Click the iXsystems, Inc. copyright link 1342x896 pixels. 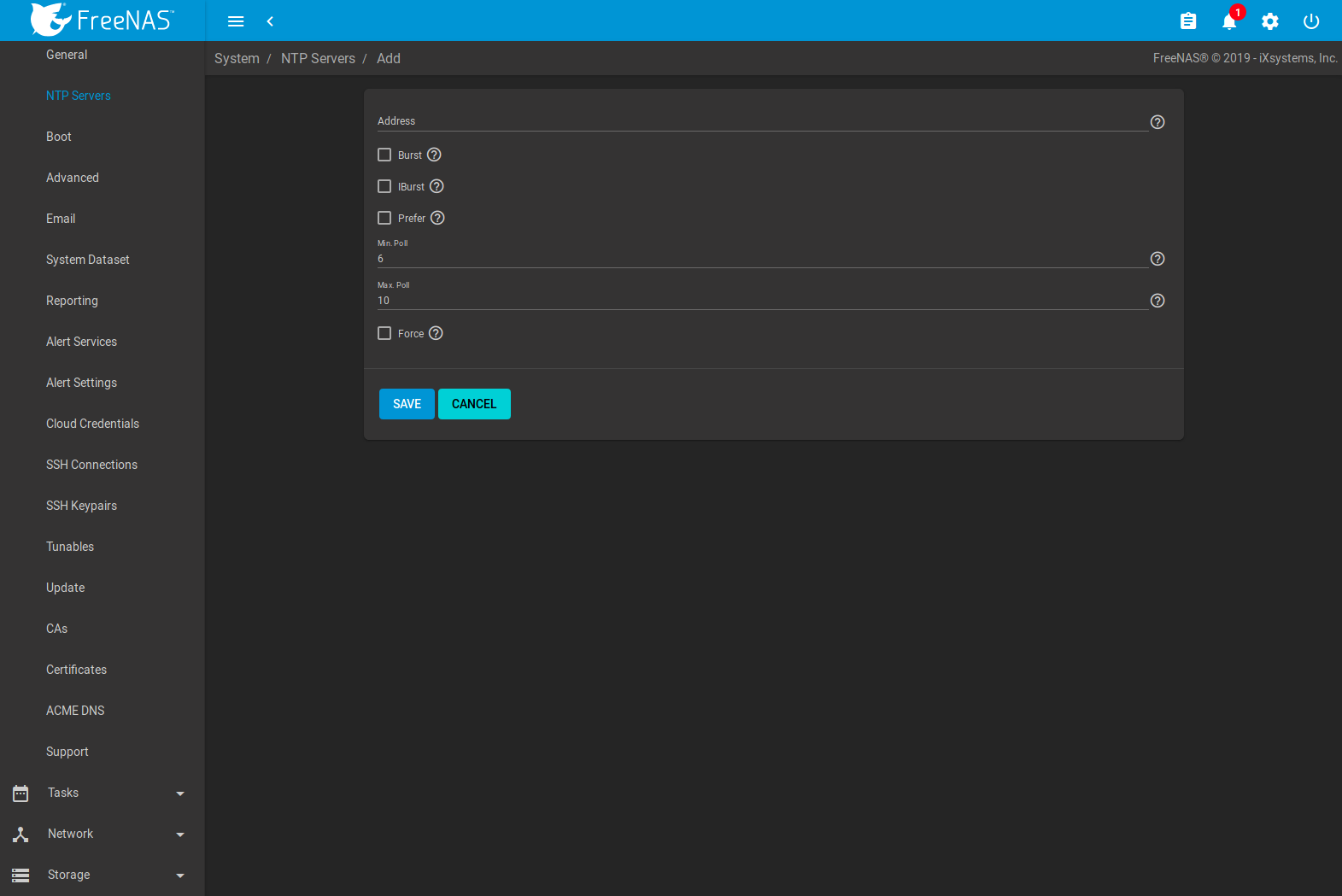1298,58
